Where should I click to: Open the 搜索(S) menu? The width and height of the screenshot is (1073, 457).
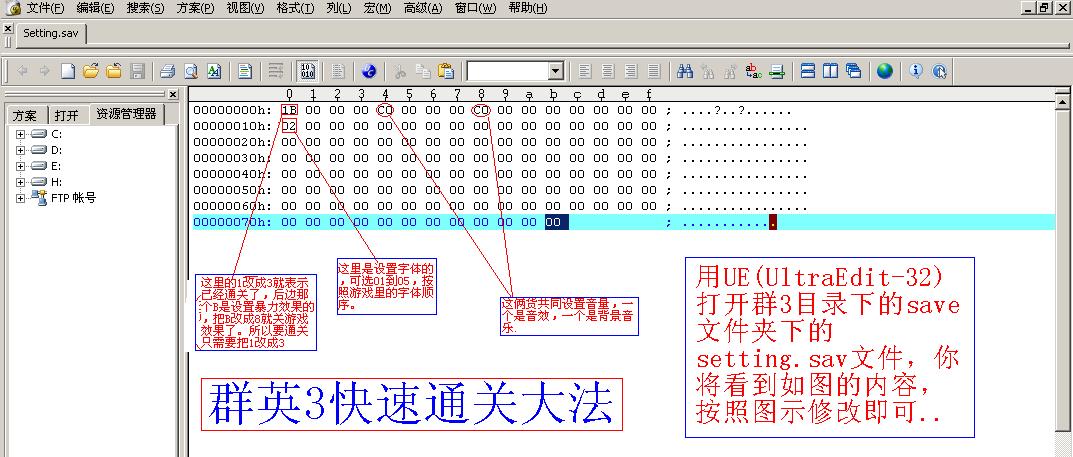point(145,8)
